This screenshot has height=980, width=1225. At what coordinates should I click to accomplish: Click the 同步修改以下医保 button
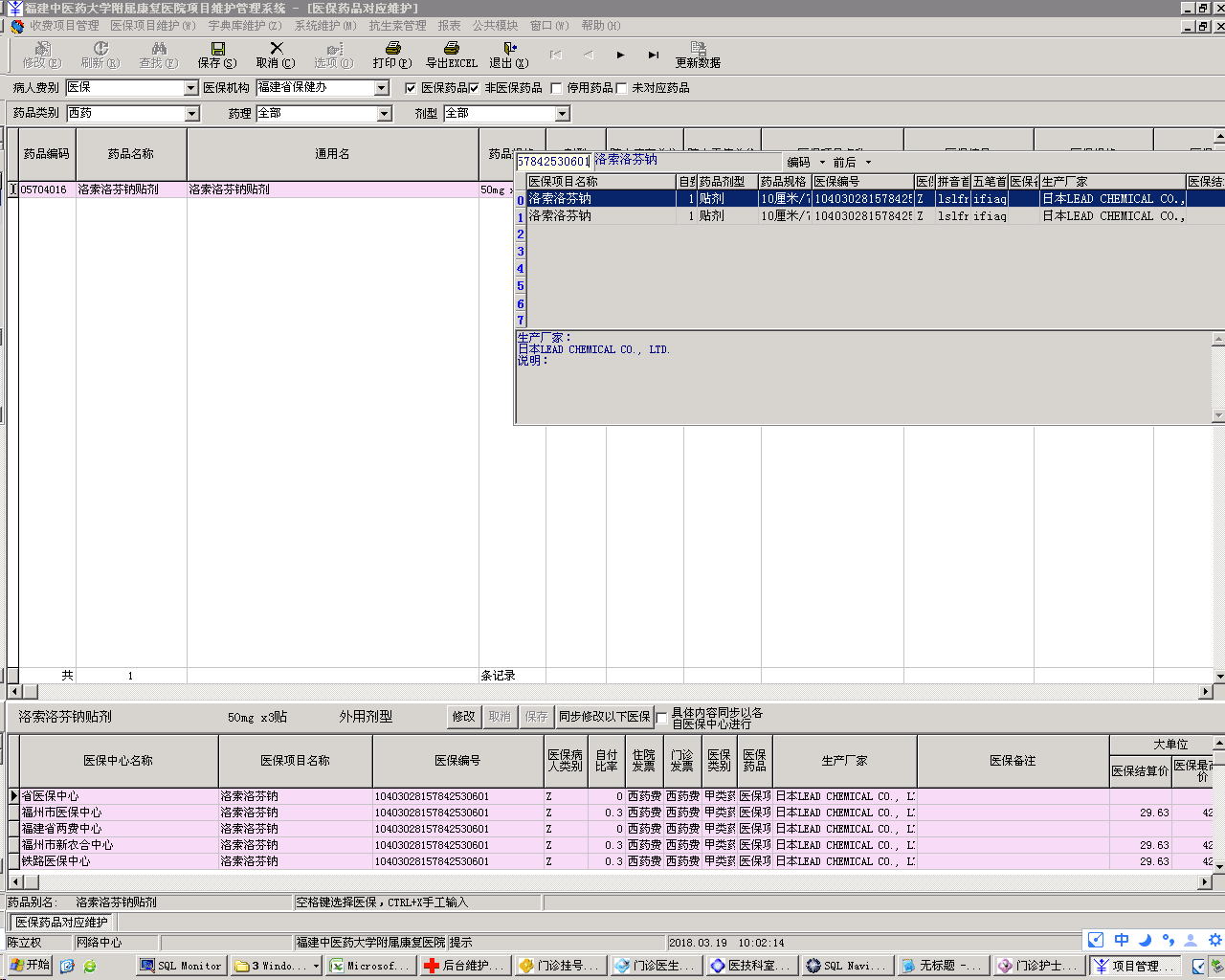coord(605,717)
